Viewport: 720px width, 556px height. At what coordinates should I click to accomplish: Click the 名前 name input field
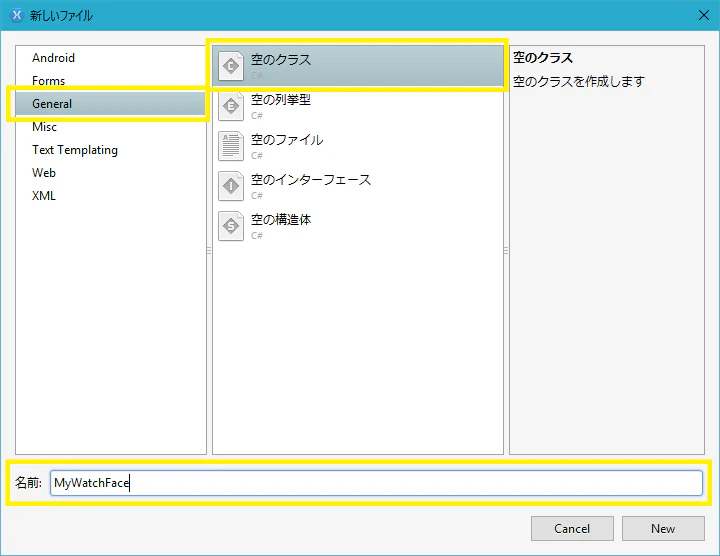point(376,483)
